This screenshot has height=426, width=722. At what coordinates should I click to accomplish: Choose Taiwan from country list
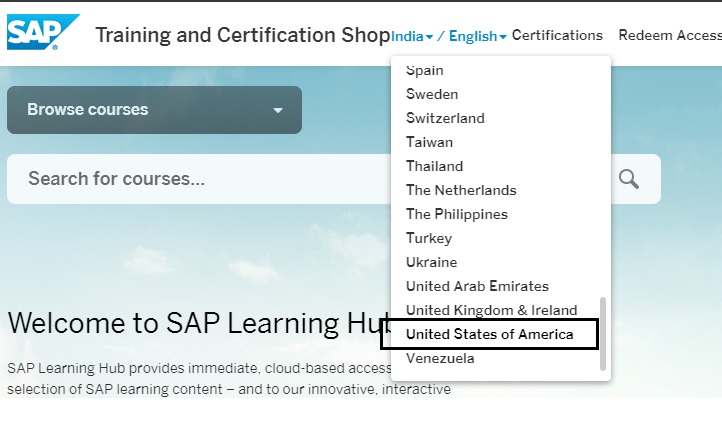[429, 142]
